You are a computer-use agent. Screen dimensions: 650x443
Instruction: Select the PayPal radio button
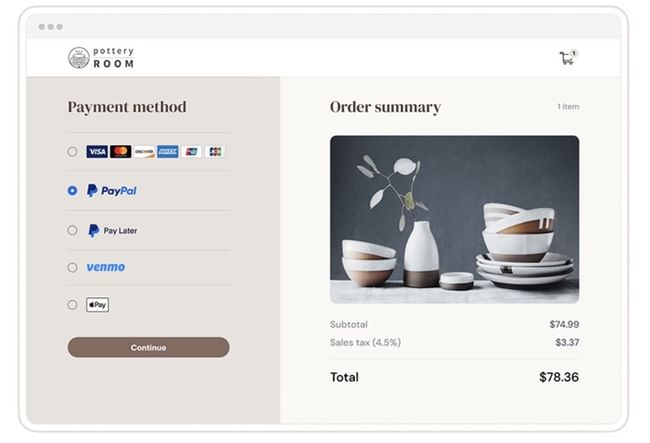tap(72, 190)
